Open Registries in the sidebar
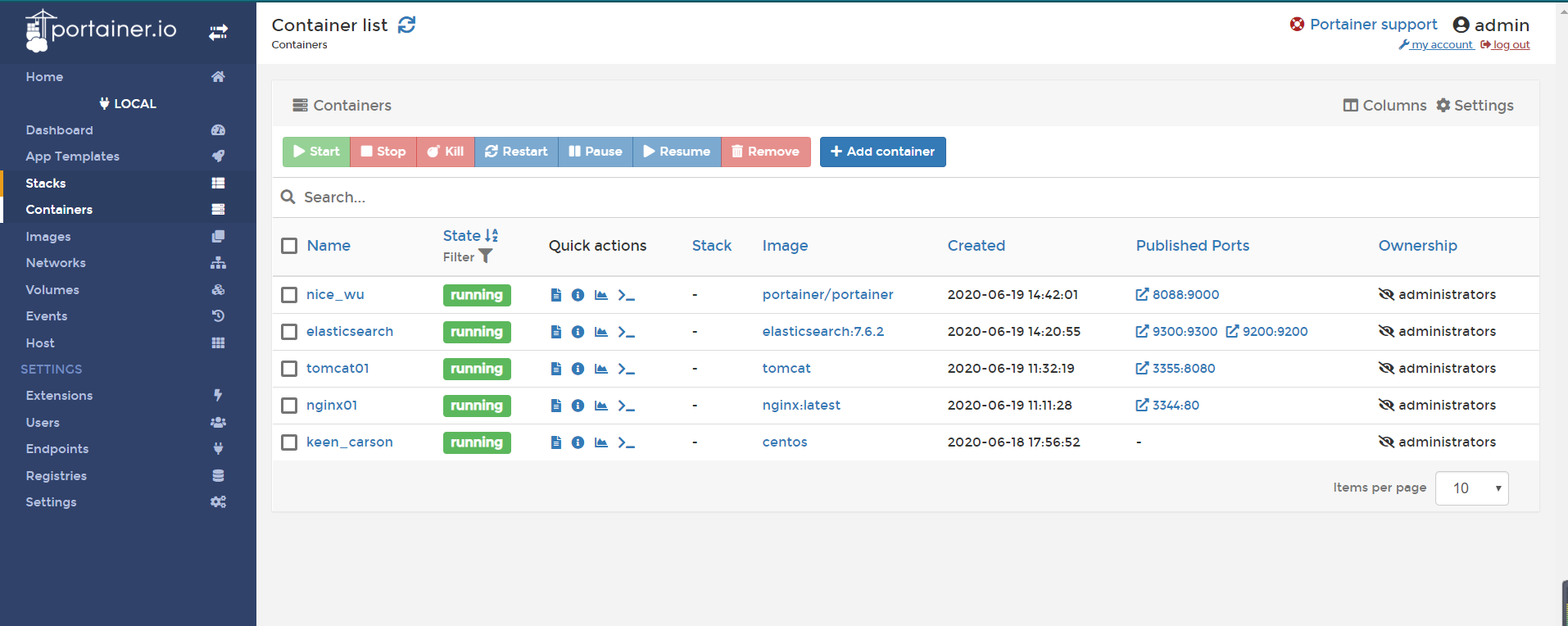Image resolution: width=1568 pixels, height=626 pixels. click(x=128, y=476)
